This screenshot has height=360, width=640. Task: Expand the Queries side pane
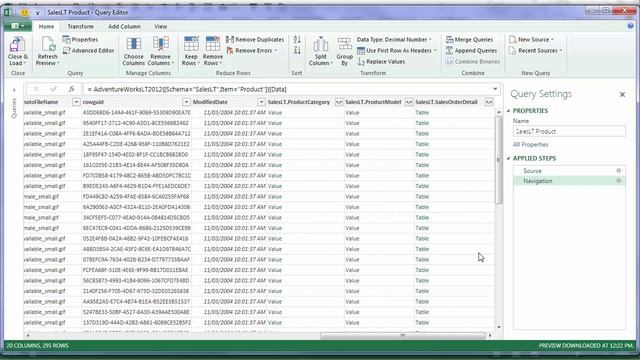(x=14, y=90)
